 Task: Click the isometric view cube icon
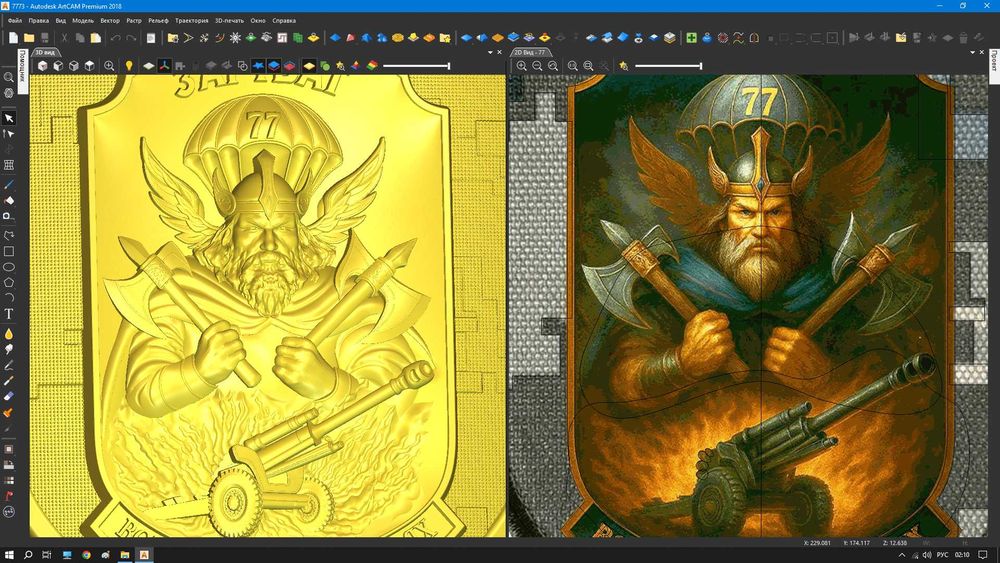[42, 66]
